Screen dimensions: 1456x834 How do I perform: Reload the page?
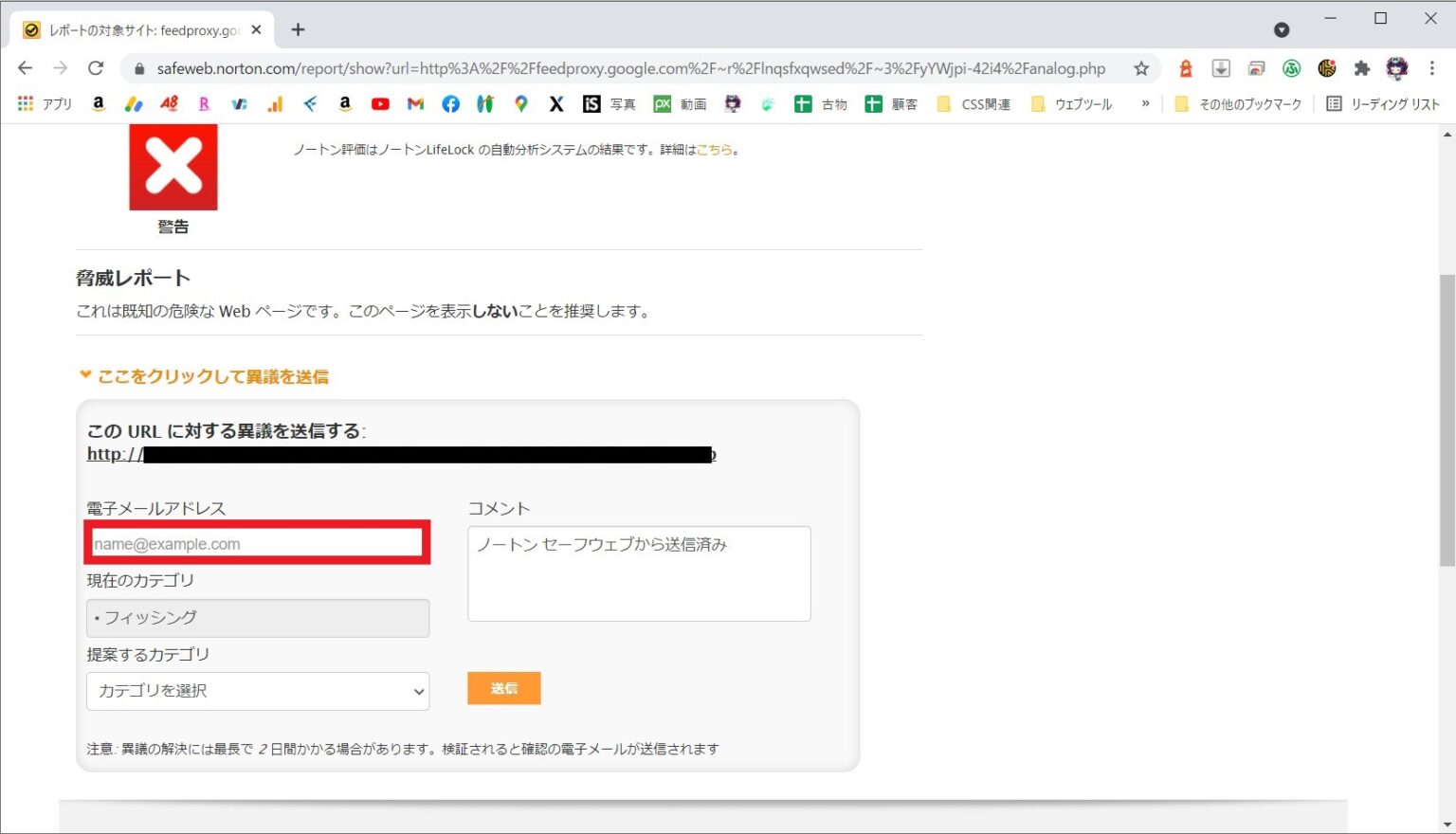[x=96, y=68]
